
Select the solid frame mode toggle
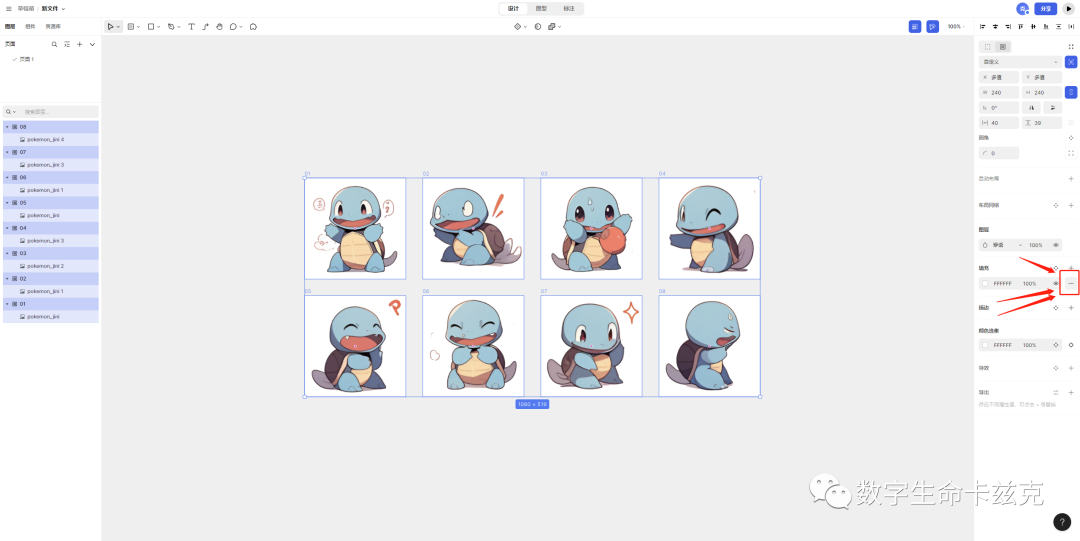coord(1003,47)
